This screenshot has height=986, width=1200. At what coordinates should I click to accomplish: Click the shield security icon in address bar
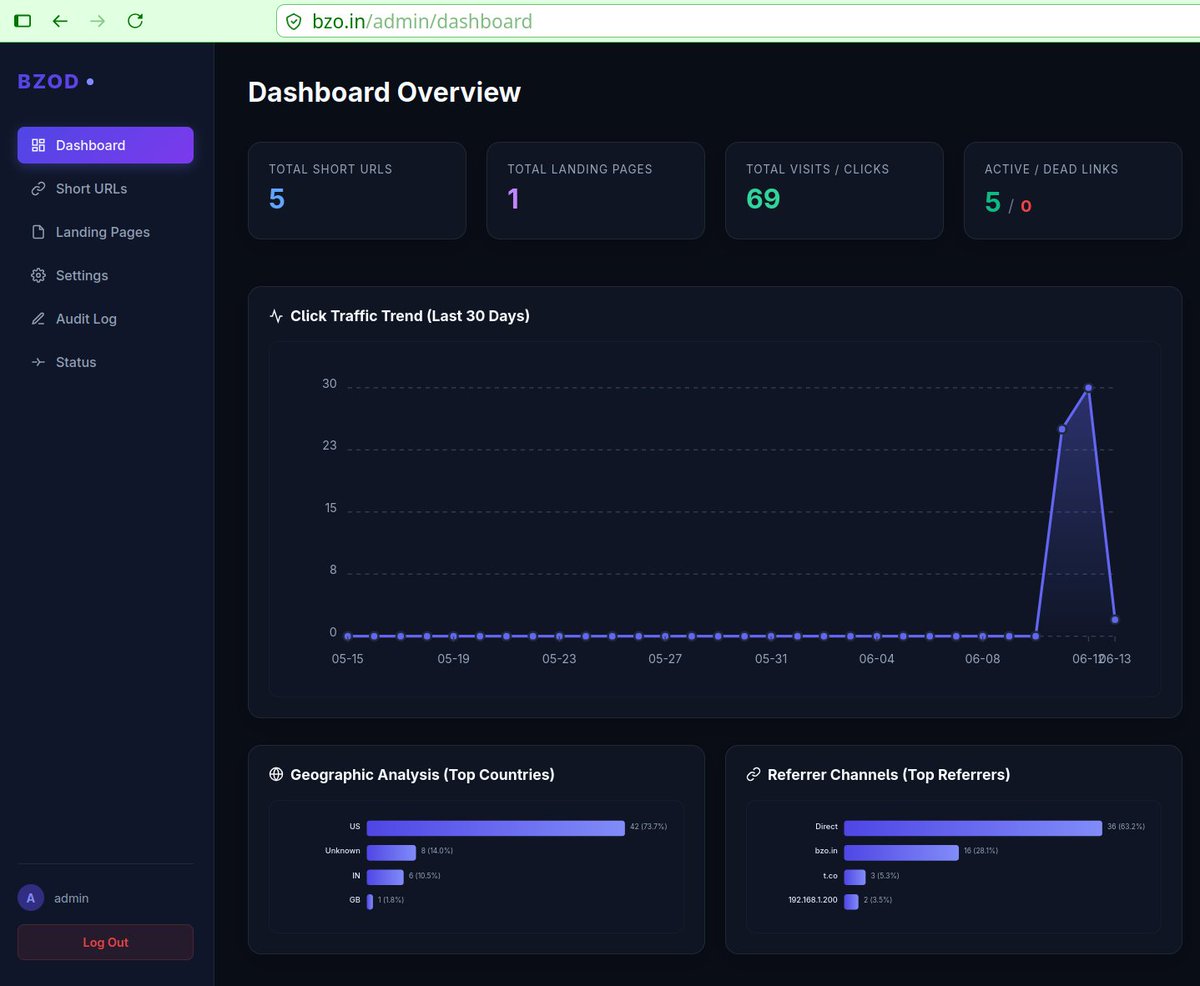click(293, 21)
